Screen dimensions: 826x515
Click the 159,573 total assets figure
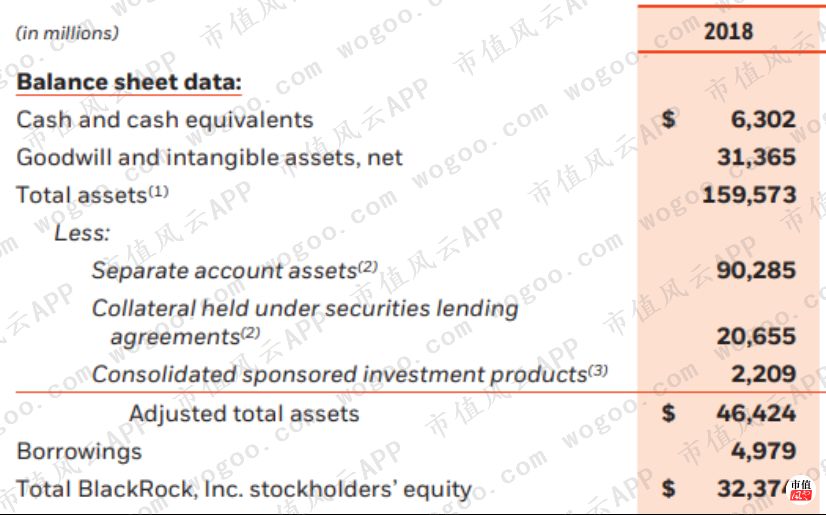[748, 194]
